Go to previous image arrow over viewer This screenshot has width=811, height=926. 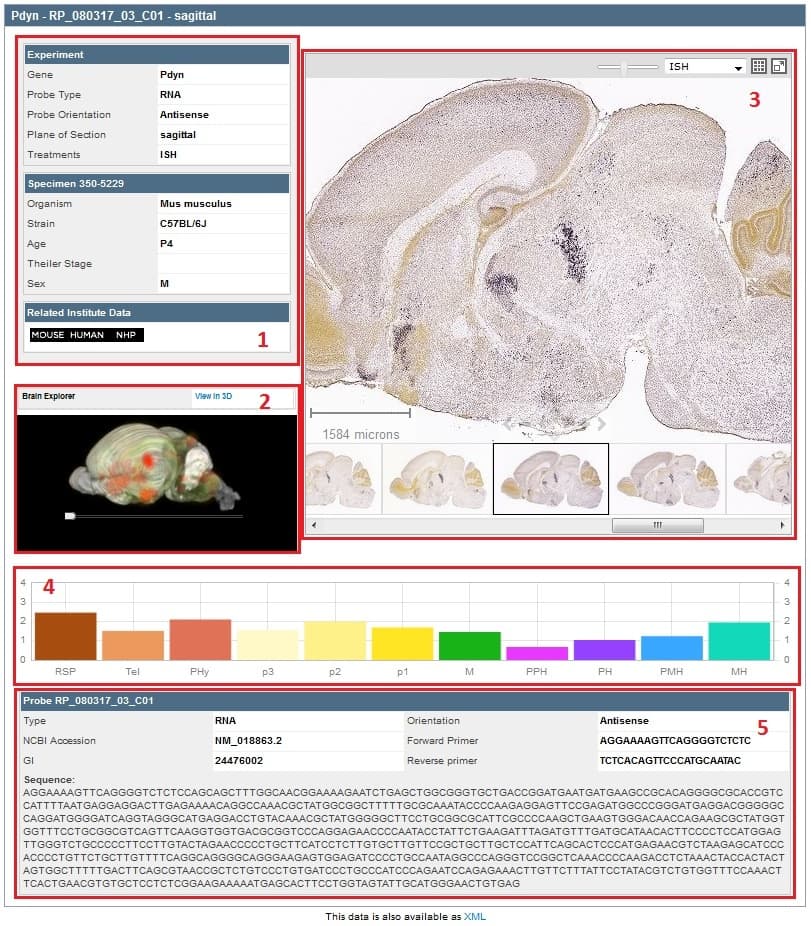[508, 424]
